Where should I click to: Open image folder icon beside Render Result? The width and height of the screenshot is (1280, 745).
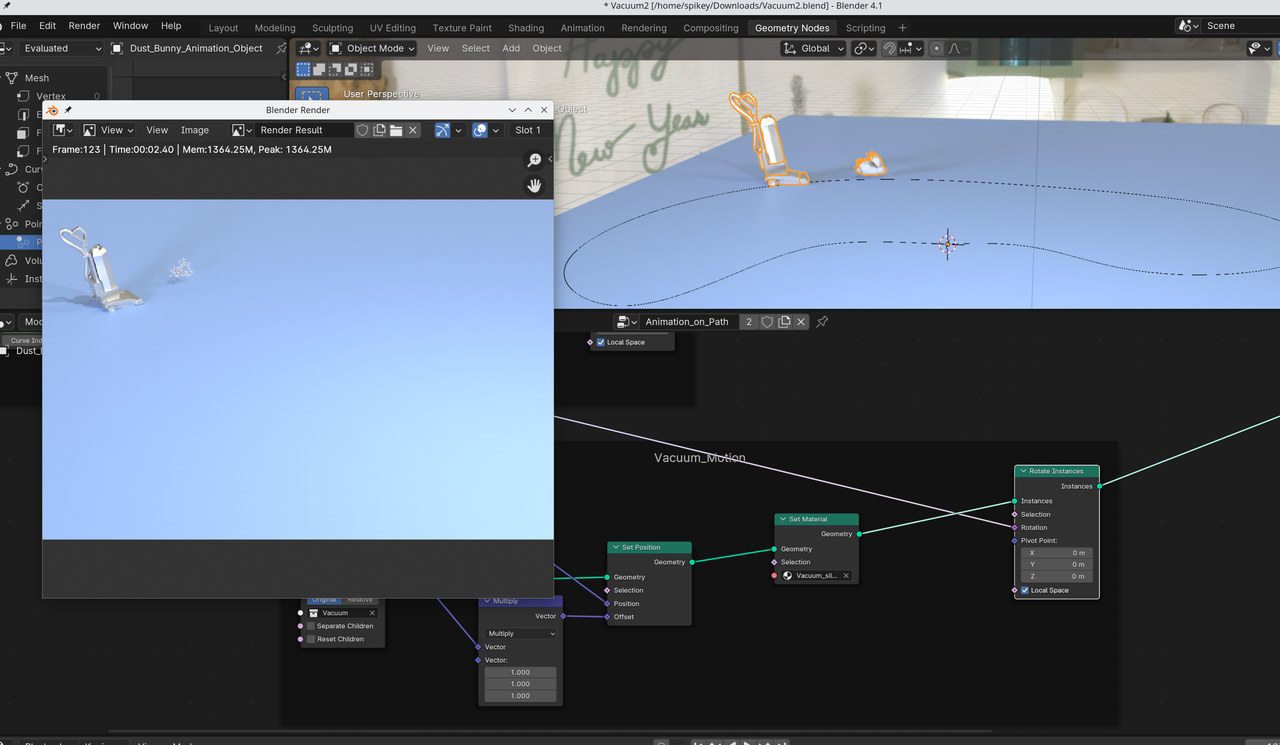(x=396, y=130)
